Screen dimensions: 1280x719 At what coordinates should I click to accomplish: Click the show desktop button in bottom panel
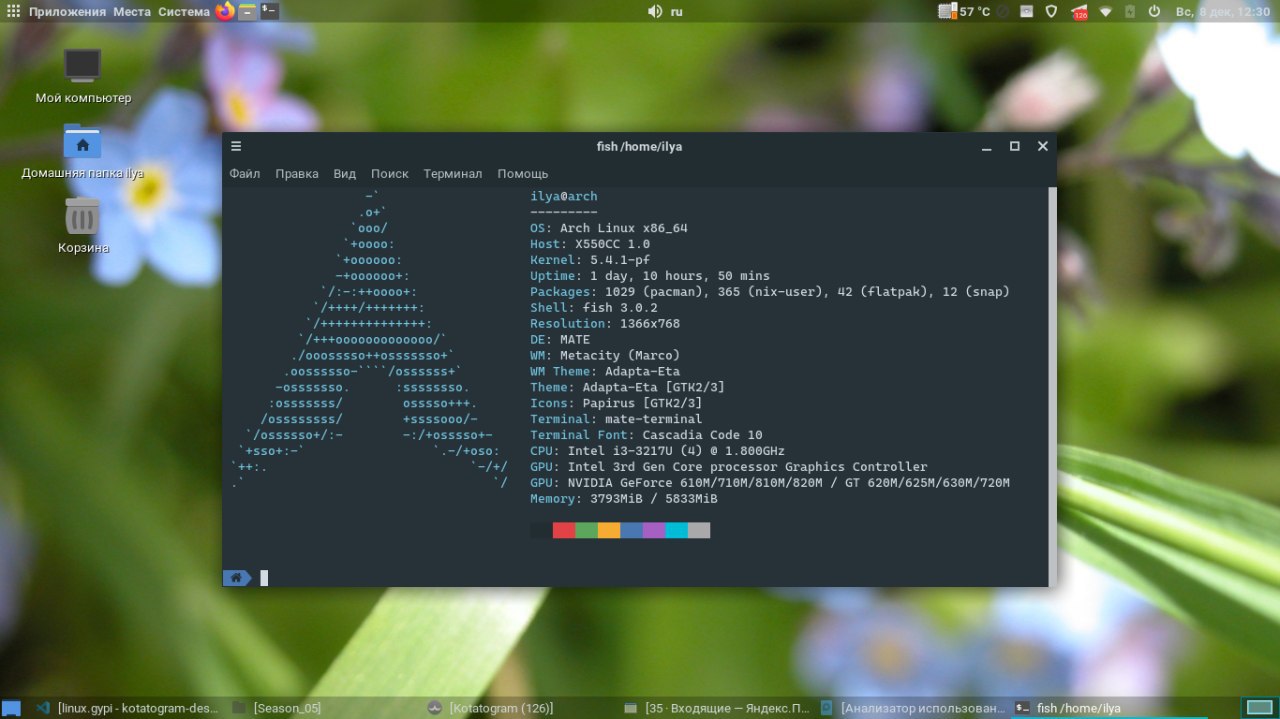click(x=11, y=708)
